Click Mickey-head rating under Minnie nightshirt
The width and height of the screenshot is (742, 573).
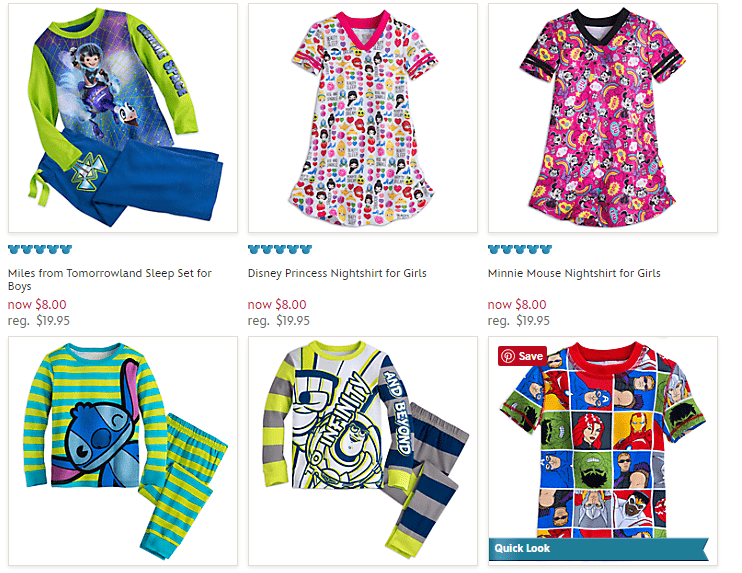[520, 249]
